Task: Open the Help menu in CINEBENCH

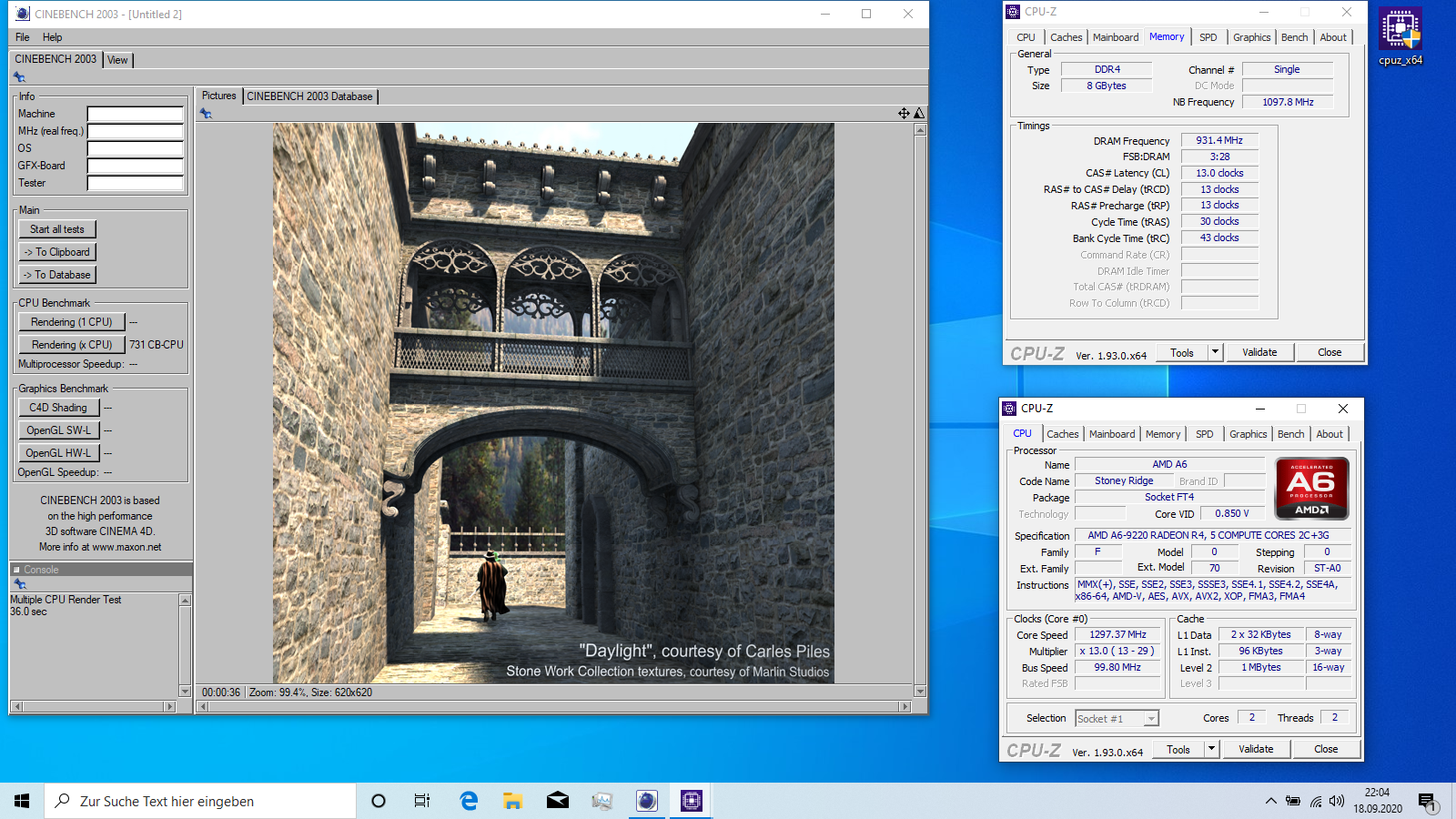Action: point(53,37)
